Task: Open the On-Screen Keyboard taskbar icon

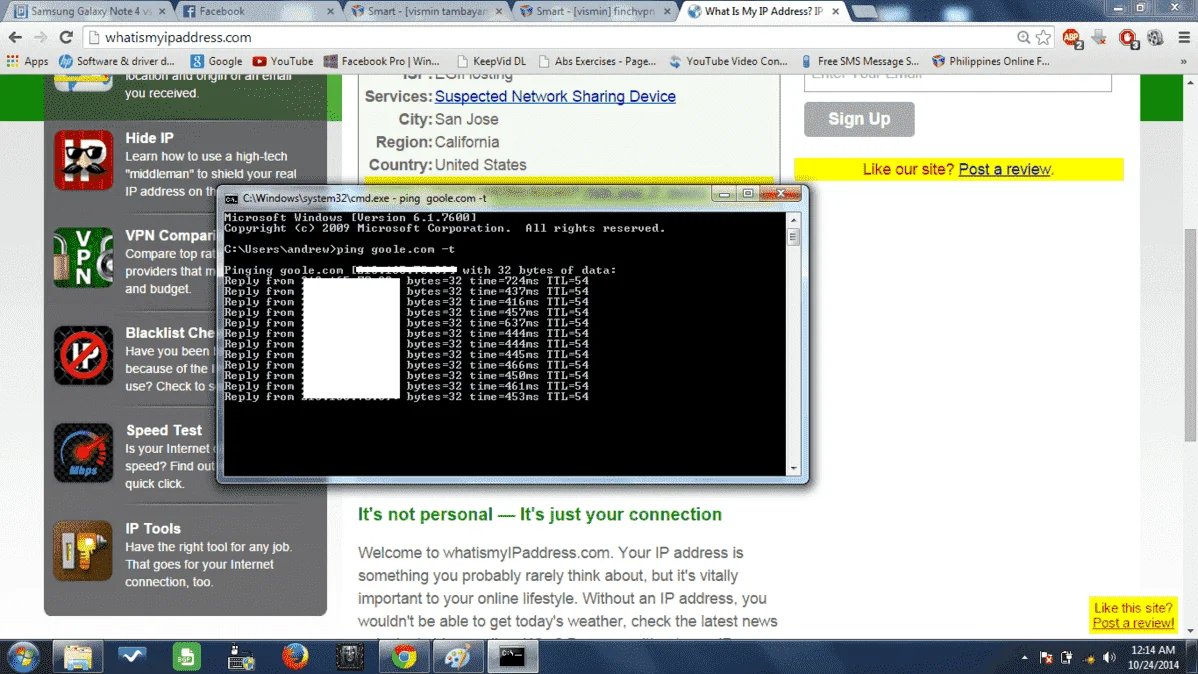Action: click(x=241, y=656)
